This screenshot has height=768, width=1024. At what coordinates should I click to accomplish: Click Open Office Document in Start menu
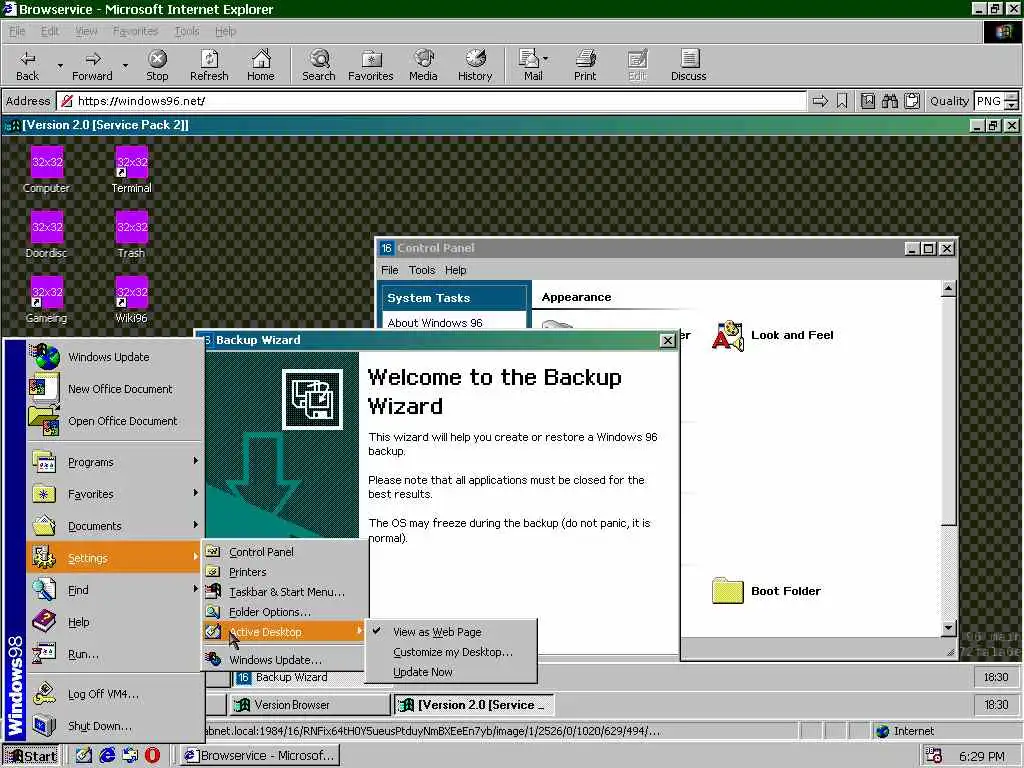114,421
